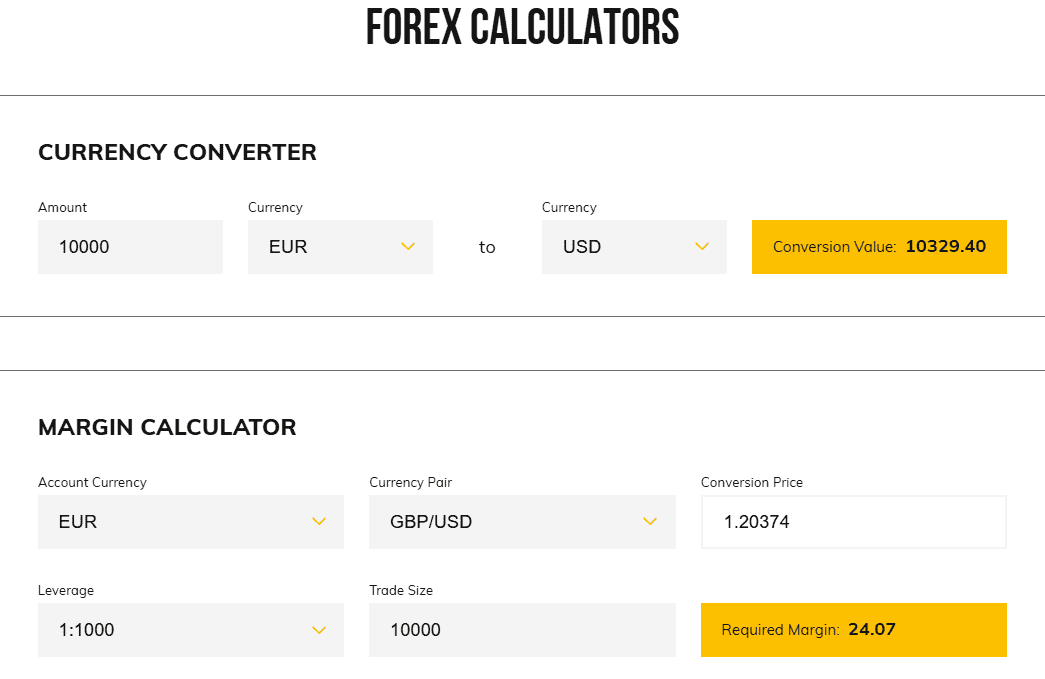Expand the Account Currency dropdown
The image size is (1045, 679).
tap(190, 522)
